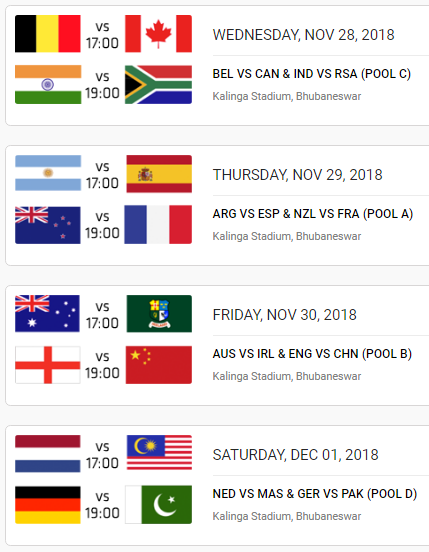Select the Canada maple leaf flag

[x=158, y=34]
